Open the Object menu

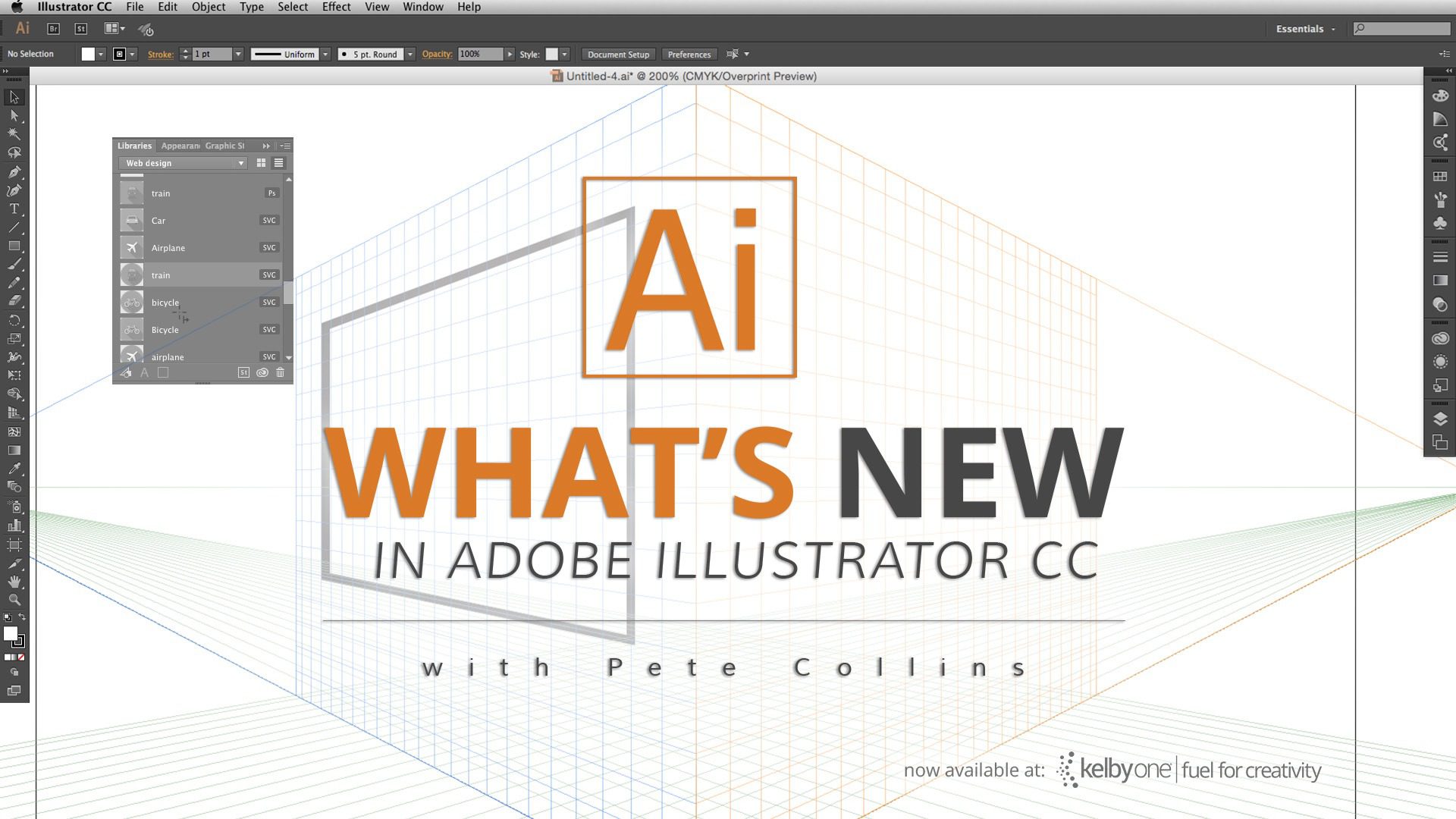(x=209, y=7)
